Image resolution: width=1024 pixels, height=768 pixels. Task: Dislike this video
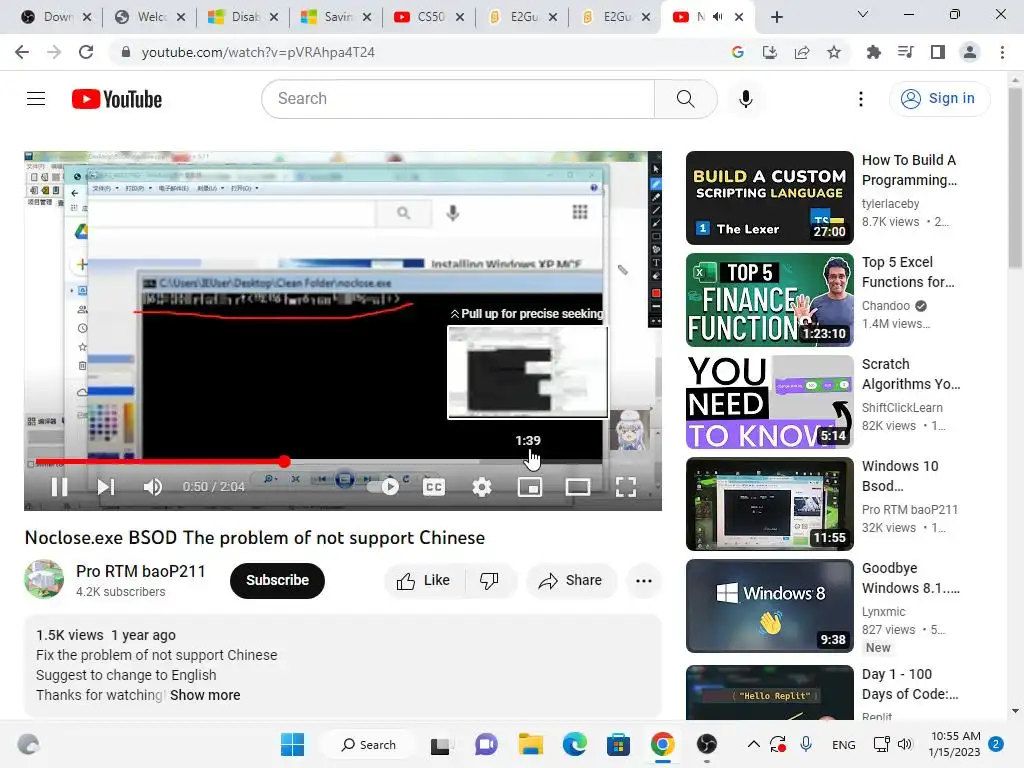pyautogui.click(x=489, y=581)
